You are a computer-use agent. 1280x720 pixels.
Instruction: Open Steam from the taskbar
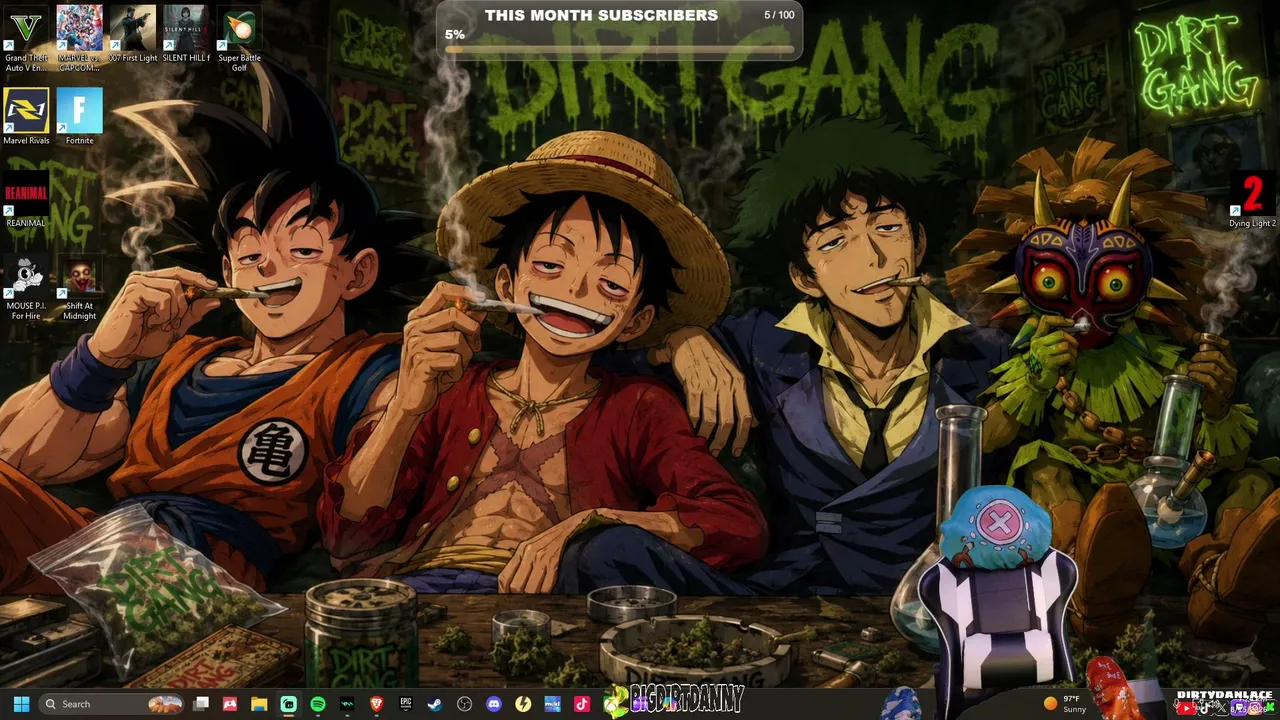coord(435,704)
